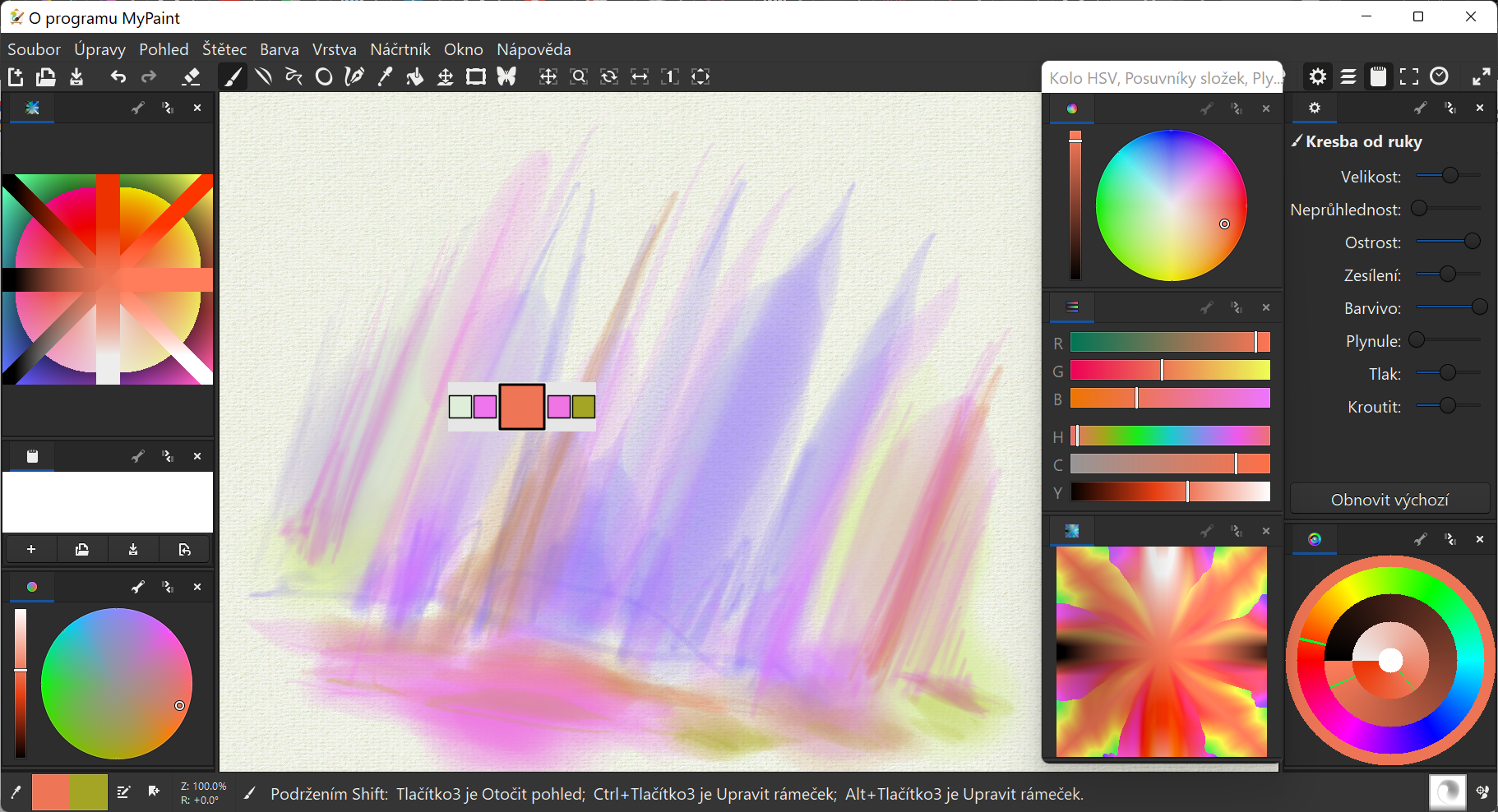Select the Connected Lines tool
Image resolution: width=1498 pixels, height=812 pixels.
(294, 77)
